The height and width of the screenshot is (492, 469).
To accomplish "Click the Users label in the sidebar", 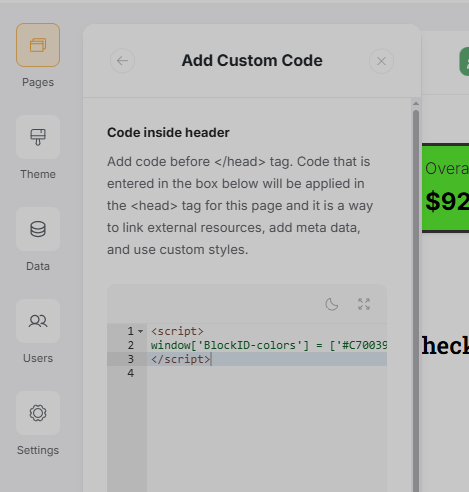I will pos(38,358).
